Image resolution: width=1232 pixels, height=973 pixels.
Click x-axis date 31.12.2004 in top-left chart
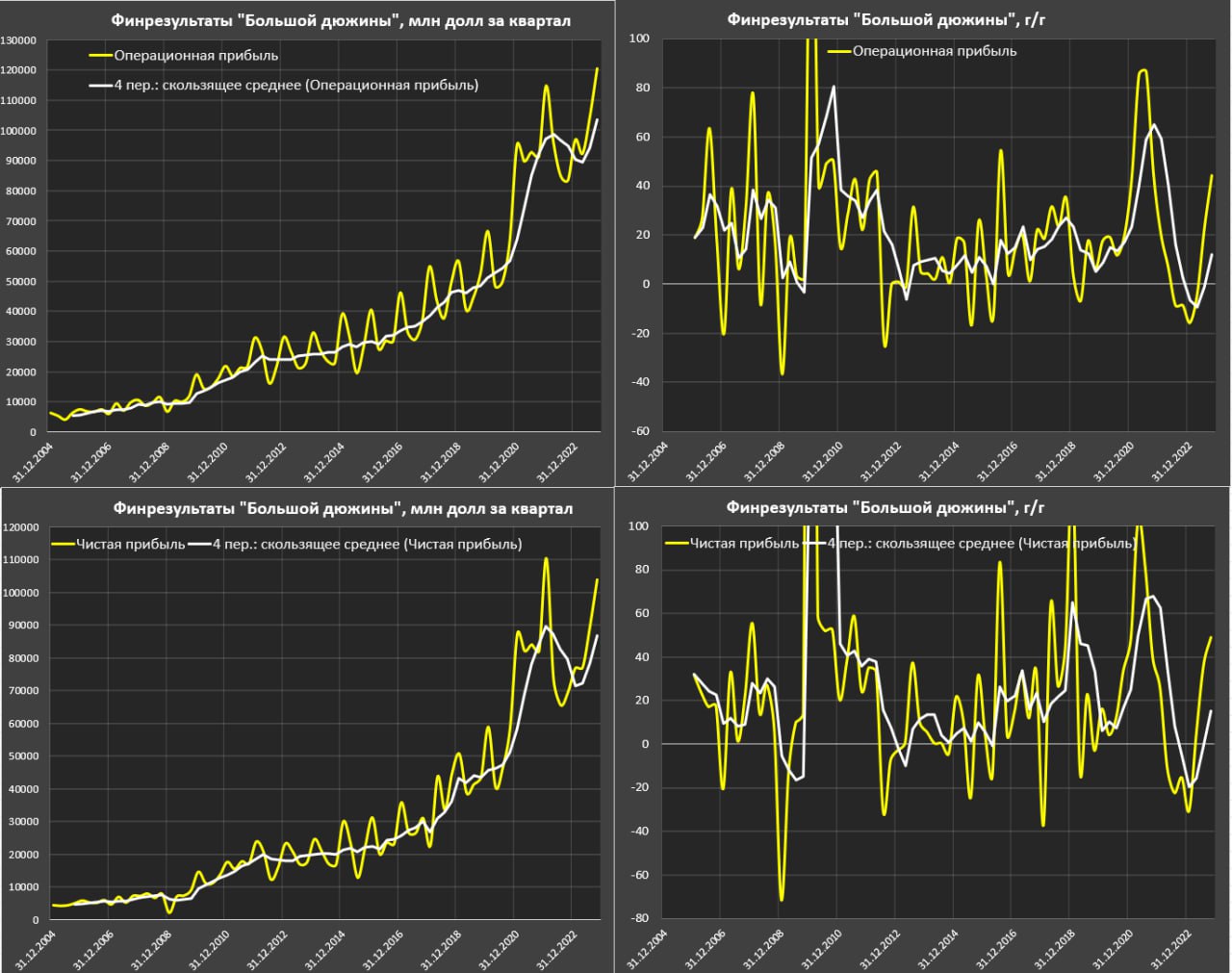pyautogui.click(x=35, y=462)
